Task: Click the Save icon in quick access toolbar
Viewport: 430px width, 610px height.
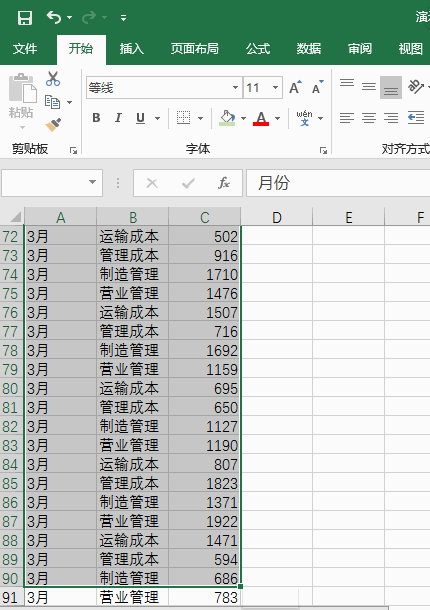Action: coord(25,18)
